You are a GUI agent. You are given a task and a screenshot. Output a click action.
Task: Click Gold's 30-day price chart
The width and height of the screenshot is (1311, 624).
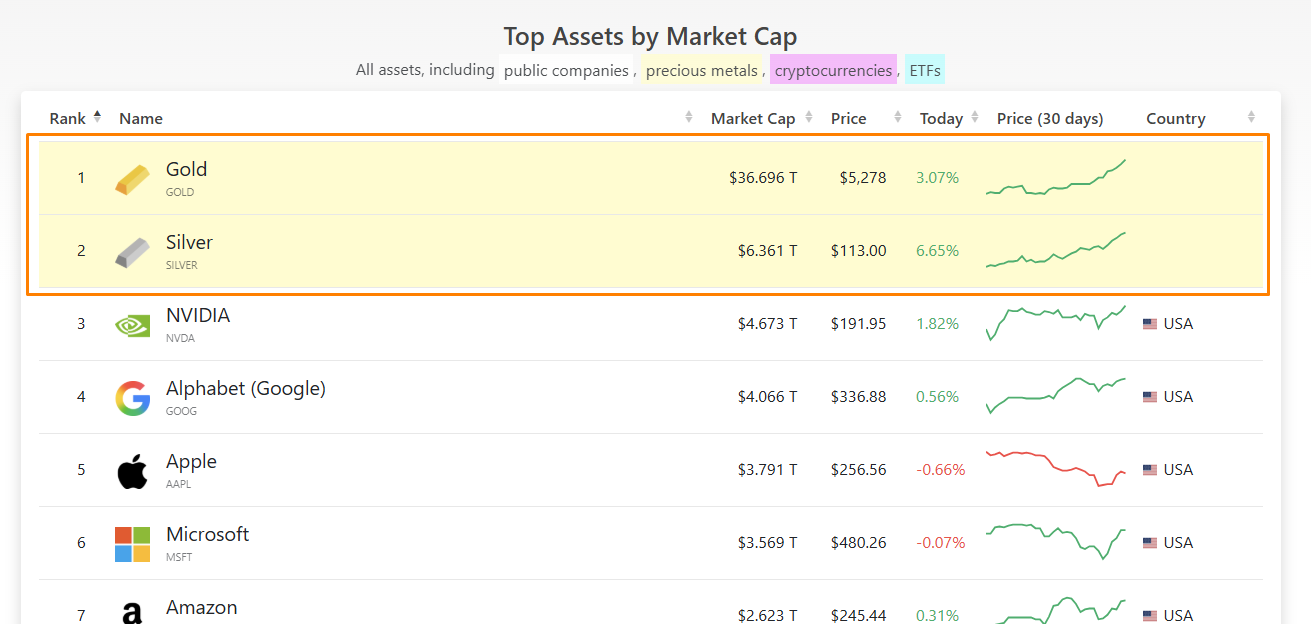1056,178
